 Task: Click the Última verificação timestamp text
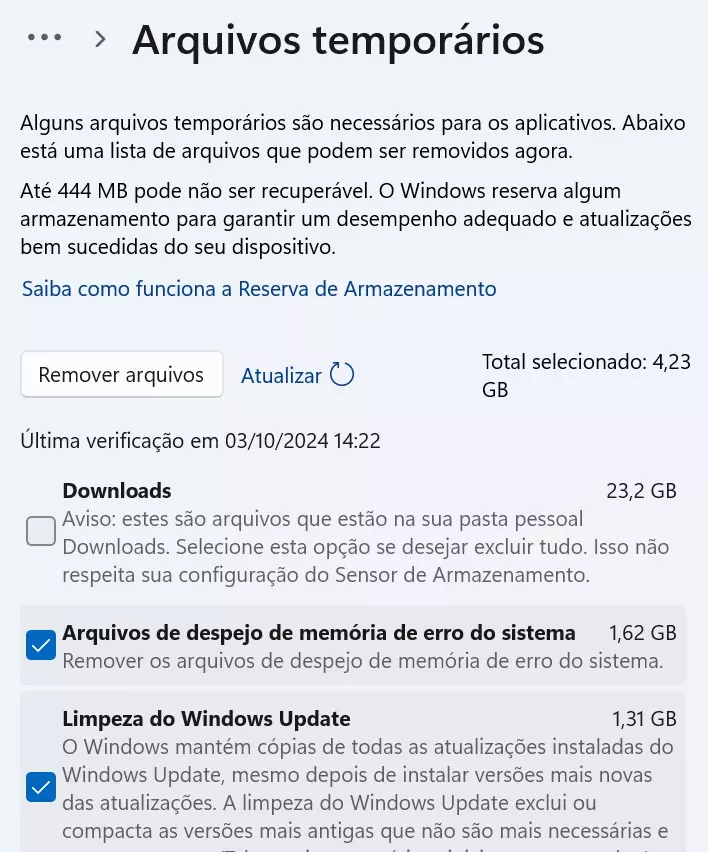[x=201, y=440]
